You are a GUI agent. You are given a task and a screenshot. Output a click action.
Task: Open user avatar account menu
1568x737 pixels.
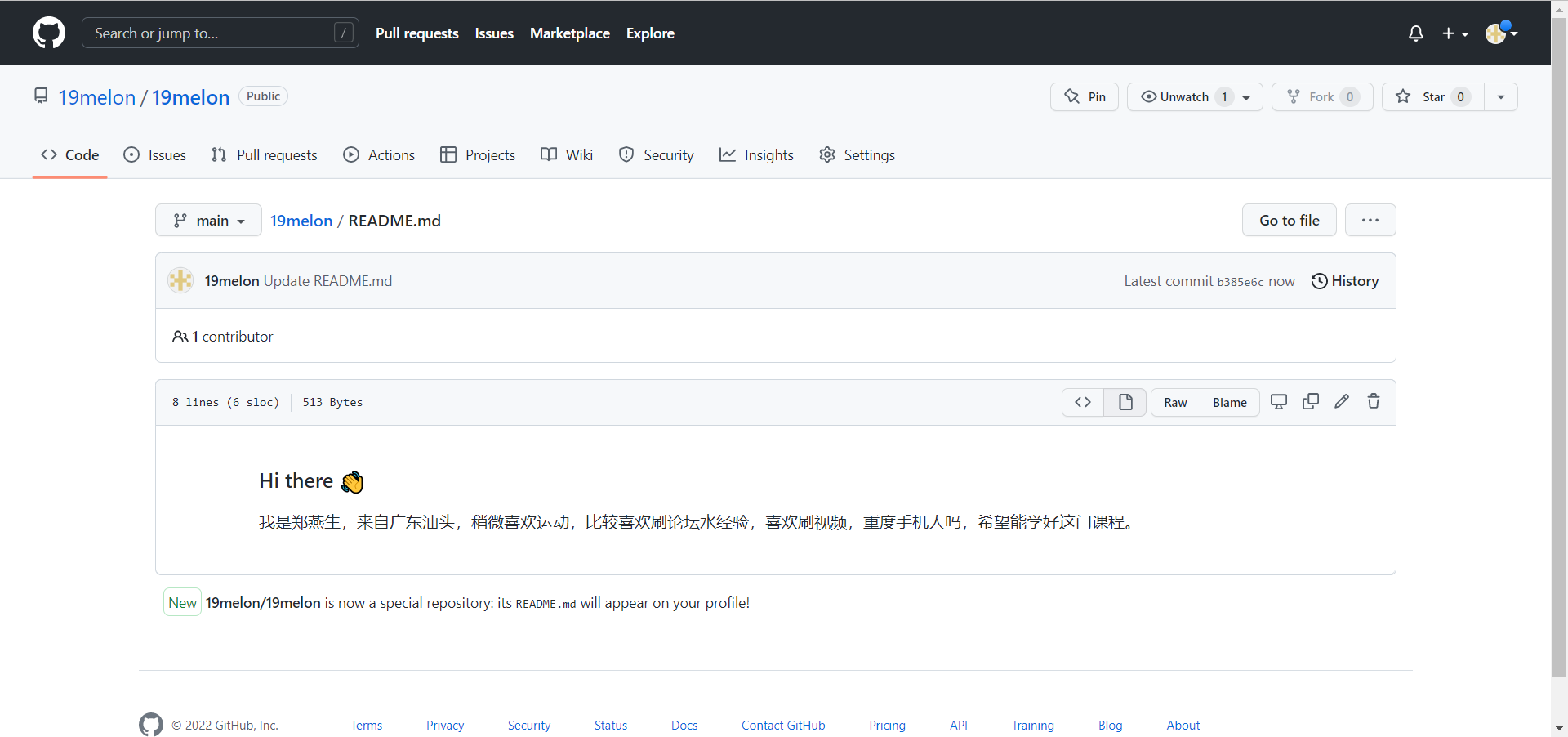click(x=1501, y=33)
